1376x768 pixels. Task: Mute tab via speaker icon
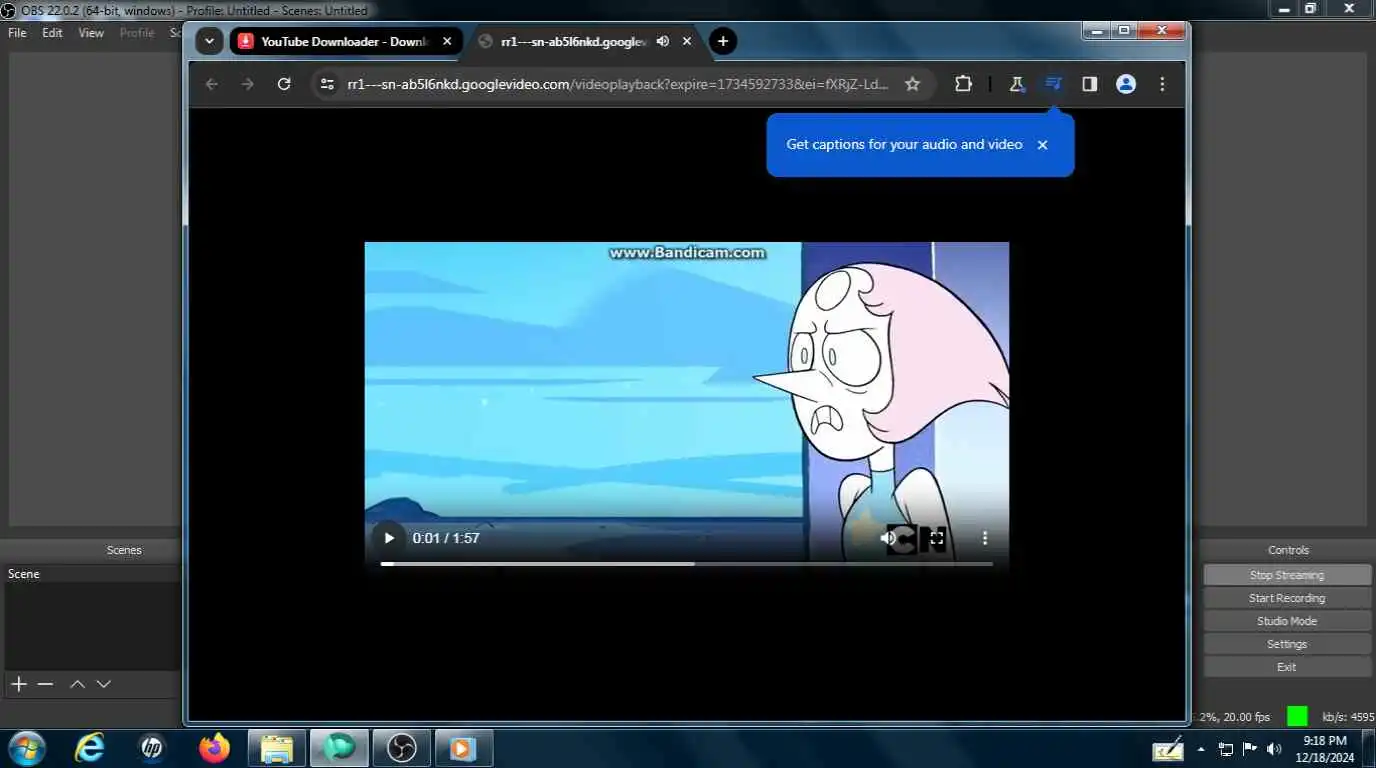point(662,41)
